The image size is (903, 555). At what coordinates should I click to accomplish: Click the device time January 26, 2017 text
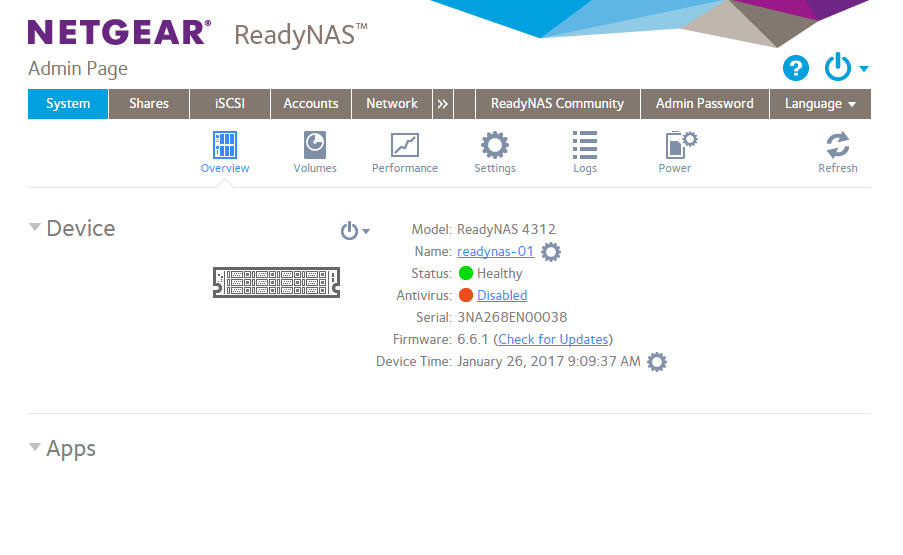pyautogui.click(x=549, y=362)
